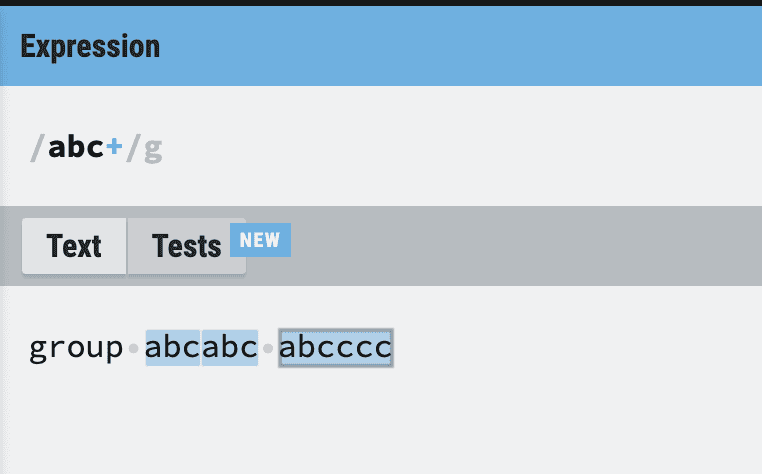Click the opening slash of the expression
Image resolution: width=762 pixels, height=474 pixels.
tap(38, 148)
